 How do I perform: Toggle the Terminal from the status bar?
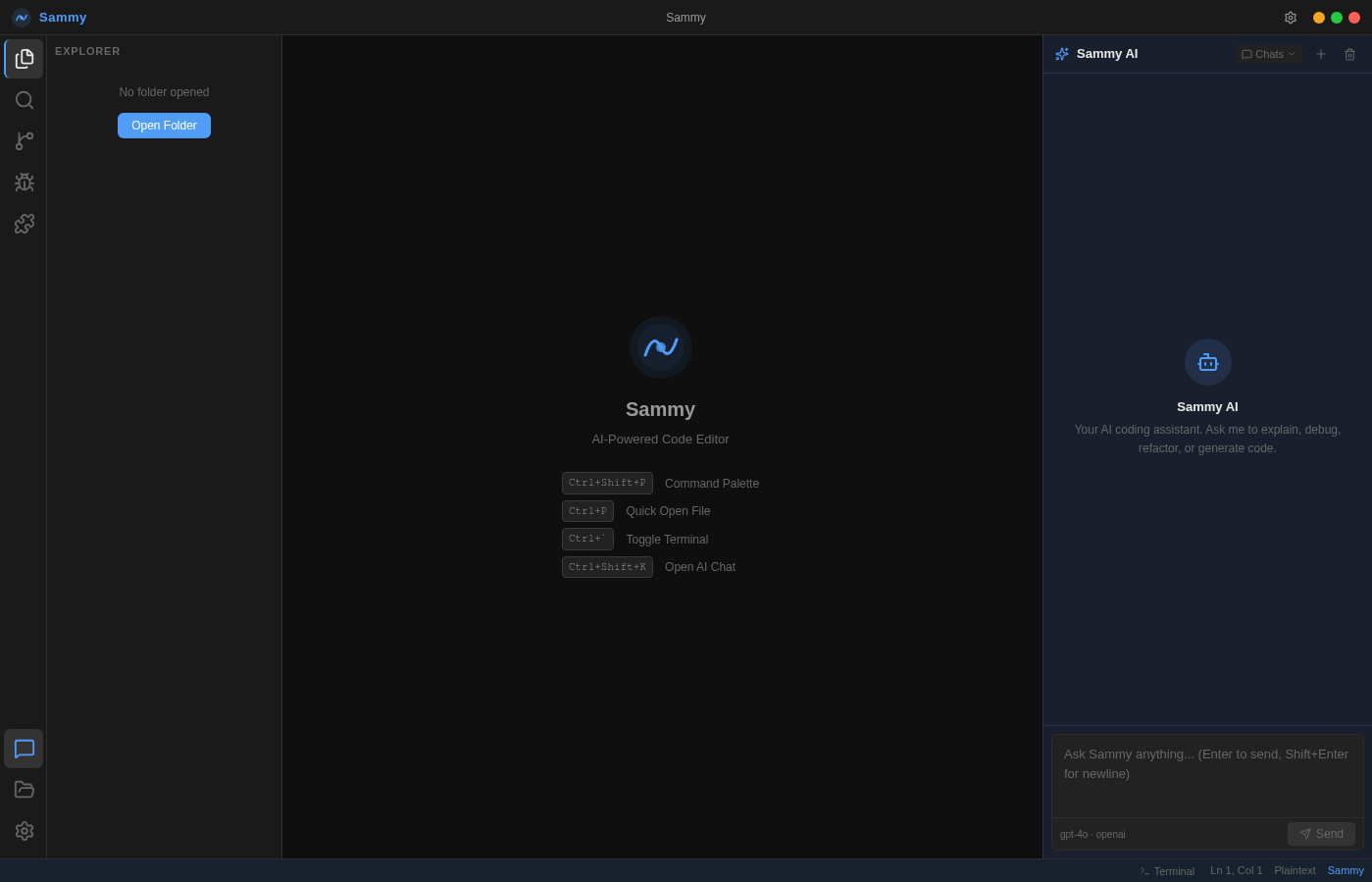pos(1167,871)
